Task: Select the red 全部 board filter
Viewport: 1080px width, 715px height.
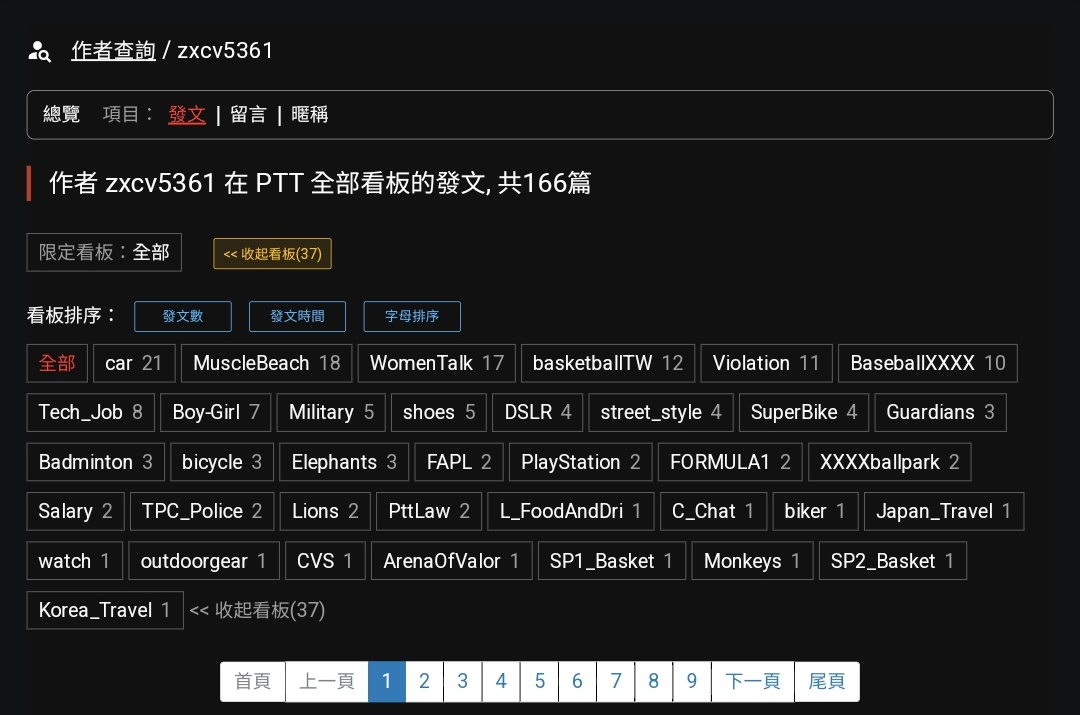Action: coord(57,363)
